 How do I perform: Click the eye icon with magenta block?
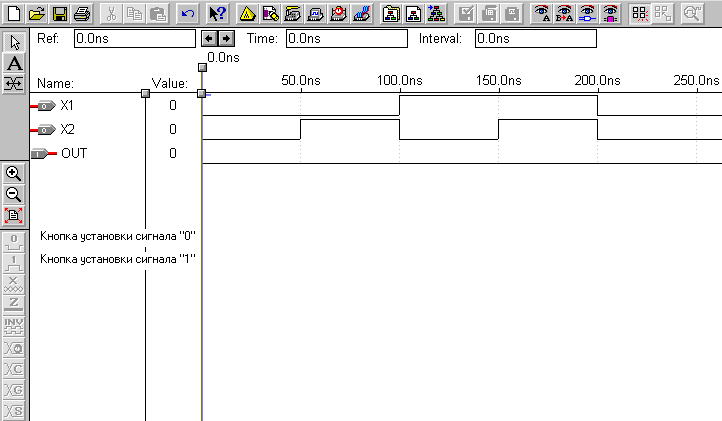point(611,14)
